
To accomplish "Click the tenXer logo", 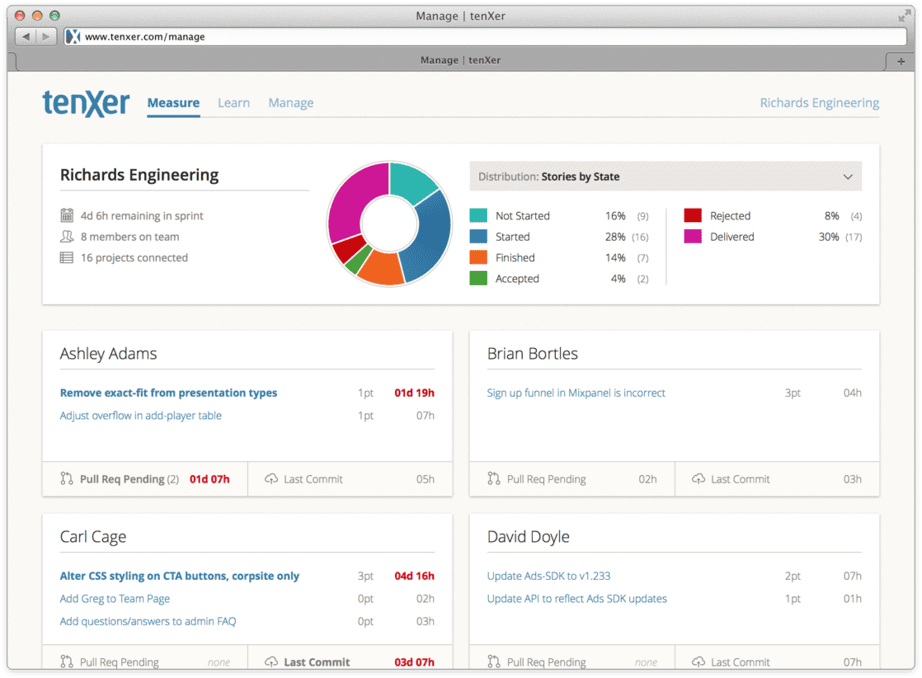I will click(x=86, y=103).
